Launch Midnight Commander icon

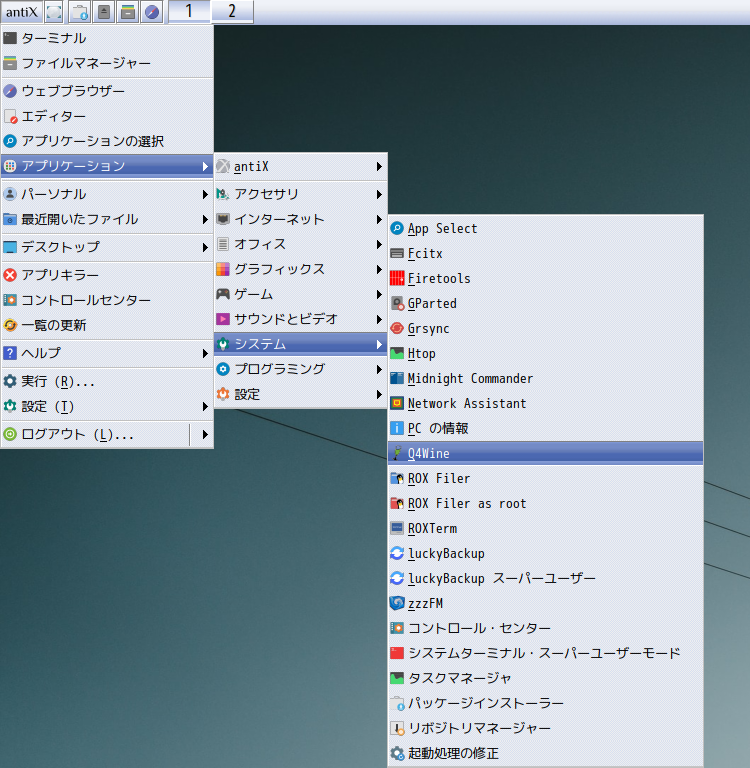coord(397,378)
